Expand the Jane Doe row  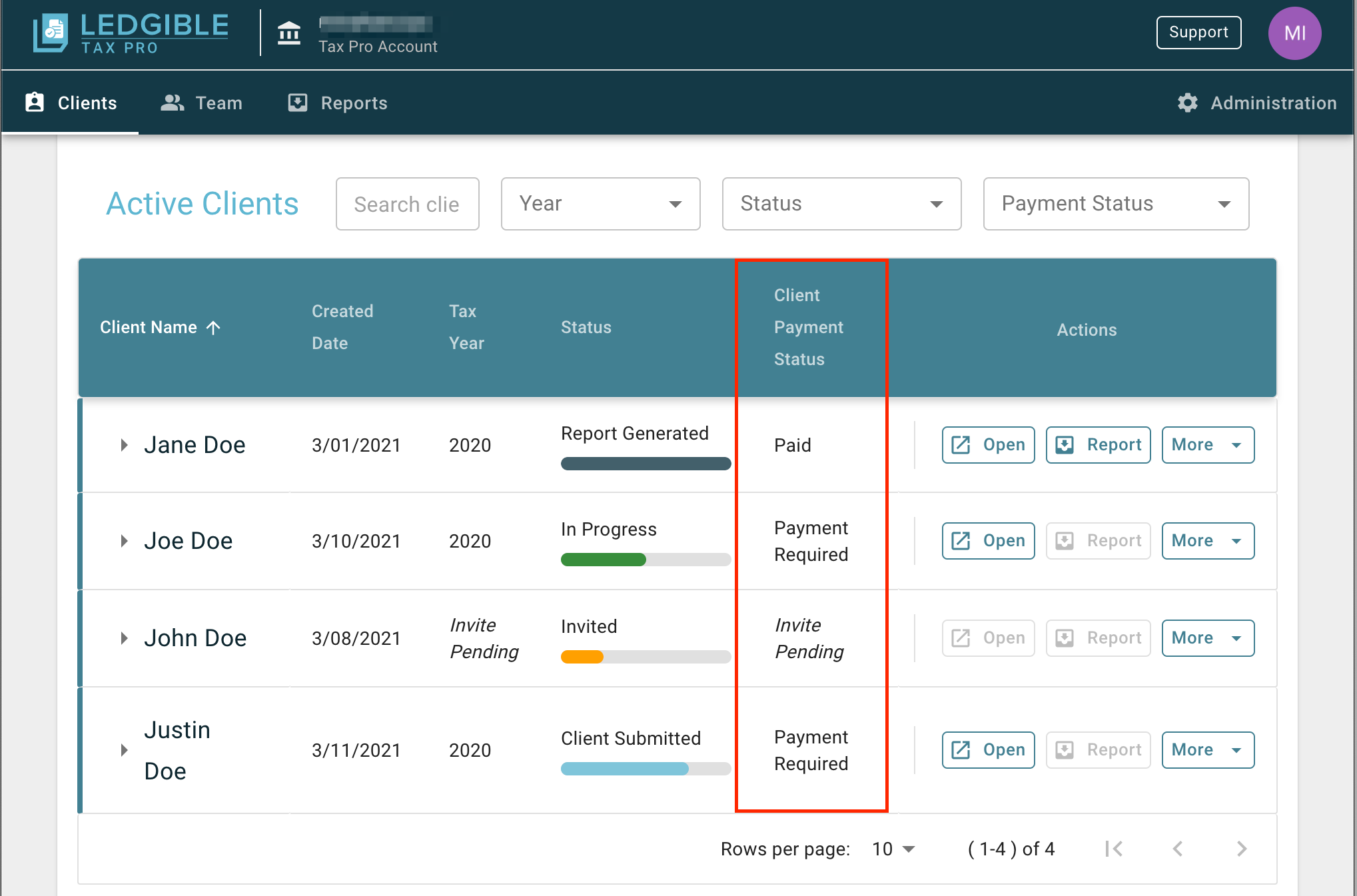(x=124, y=445)
